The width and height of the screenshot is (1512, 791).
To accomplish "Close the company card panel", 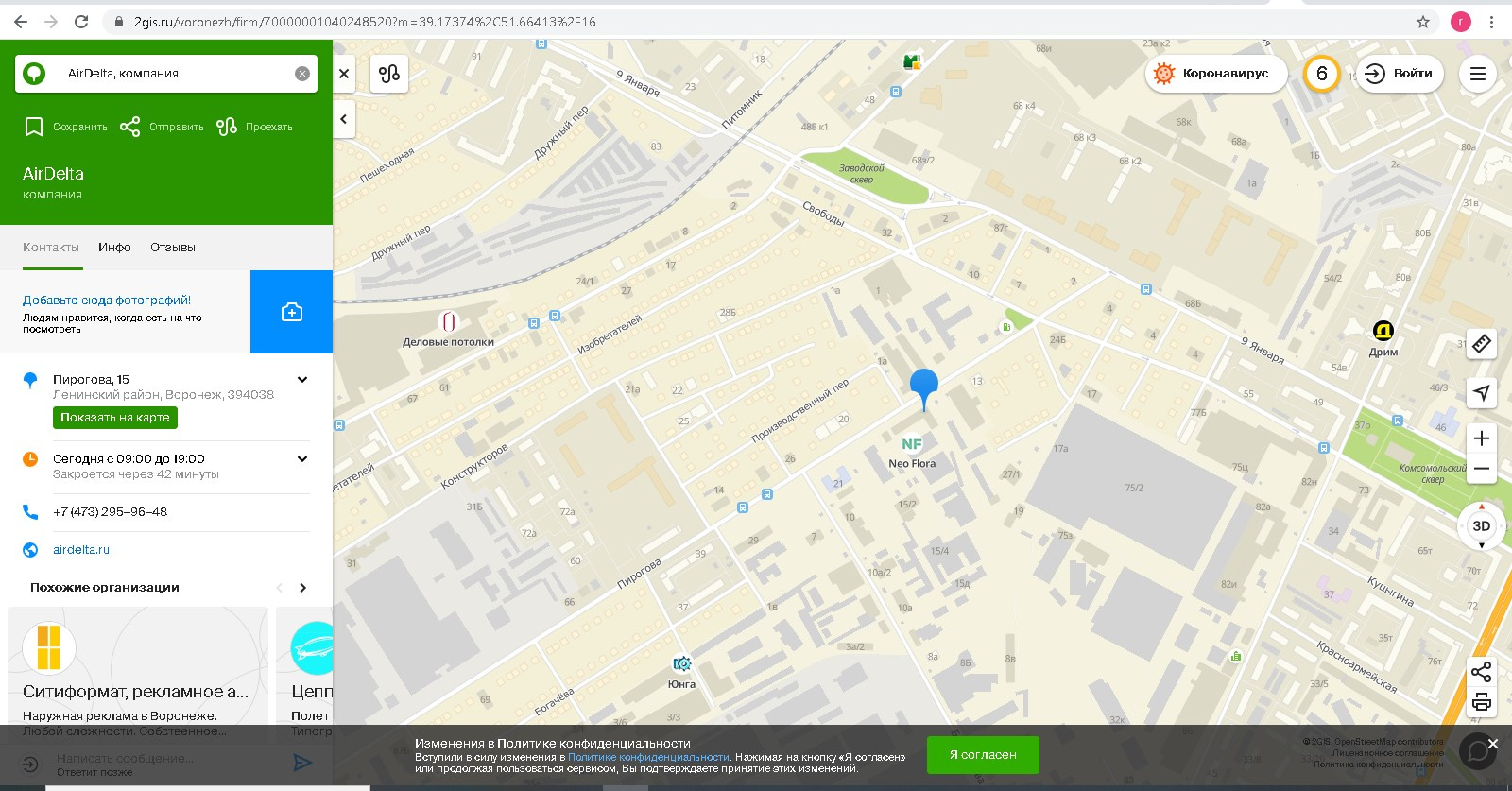I will coord(344,73).
